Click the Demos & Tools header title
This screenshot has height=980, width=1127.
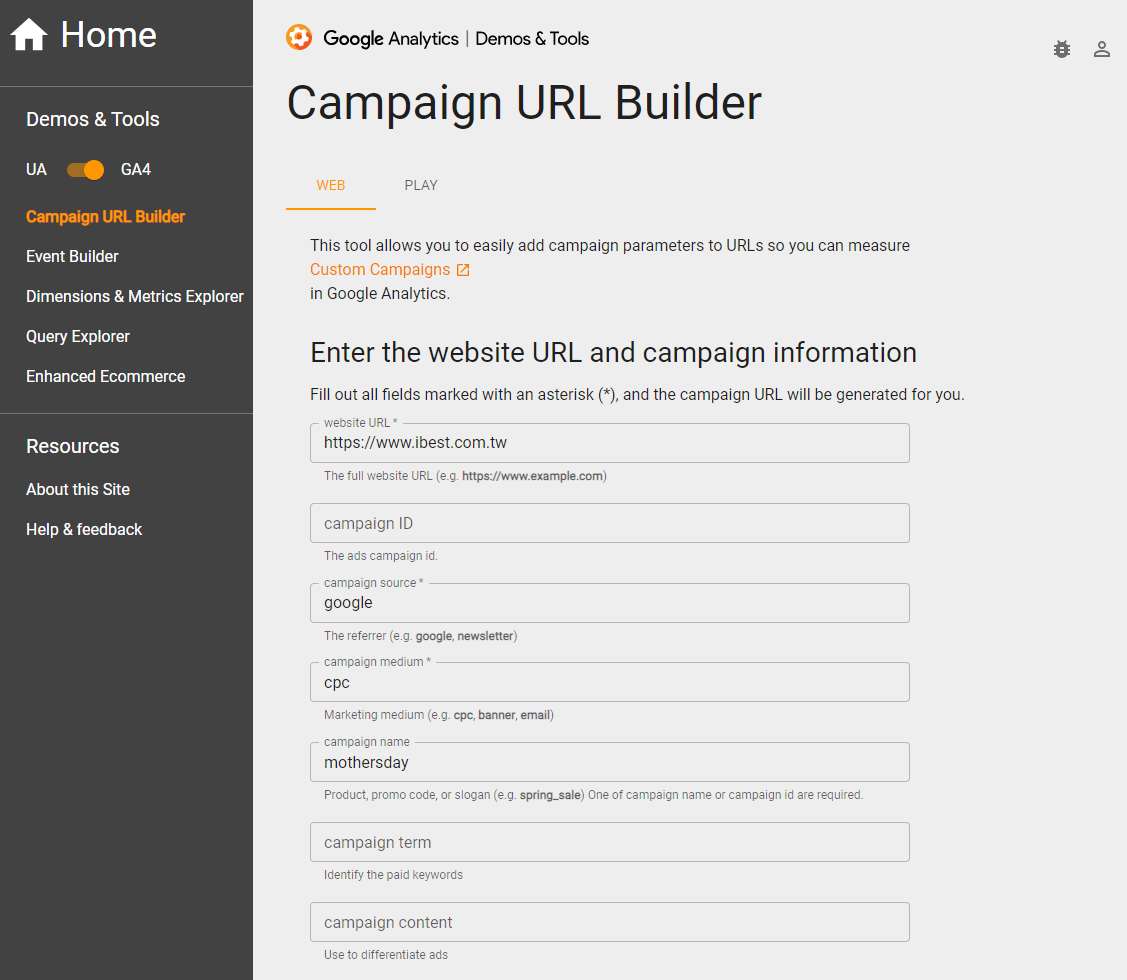coord(532,38)
